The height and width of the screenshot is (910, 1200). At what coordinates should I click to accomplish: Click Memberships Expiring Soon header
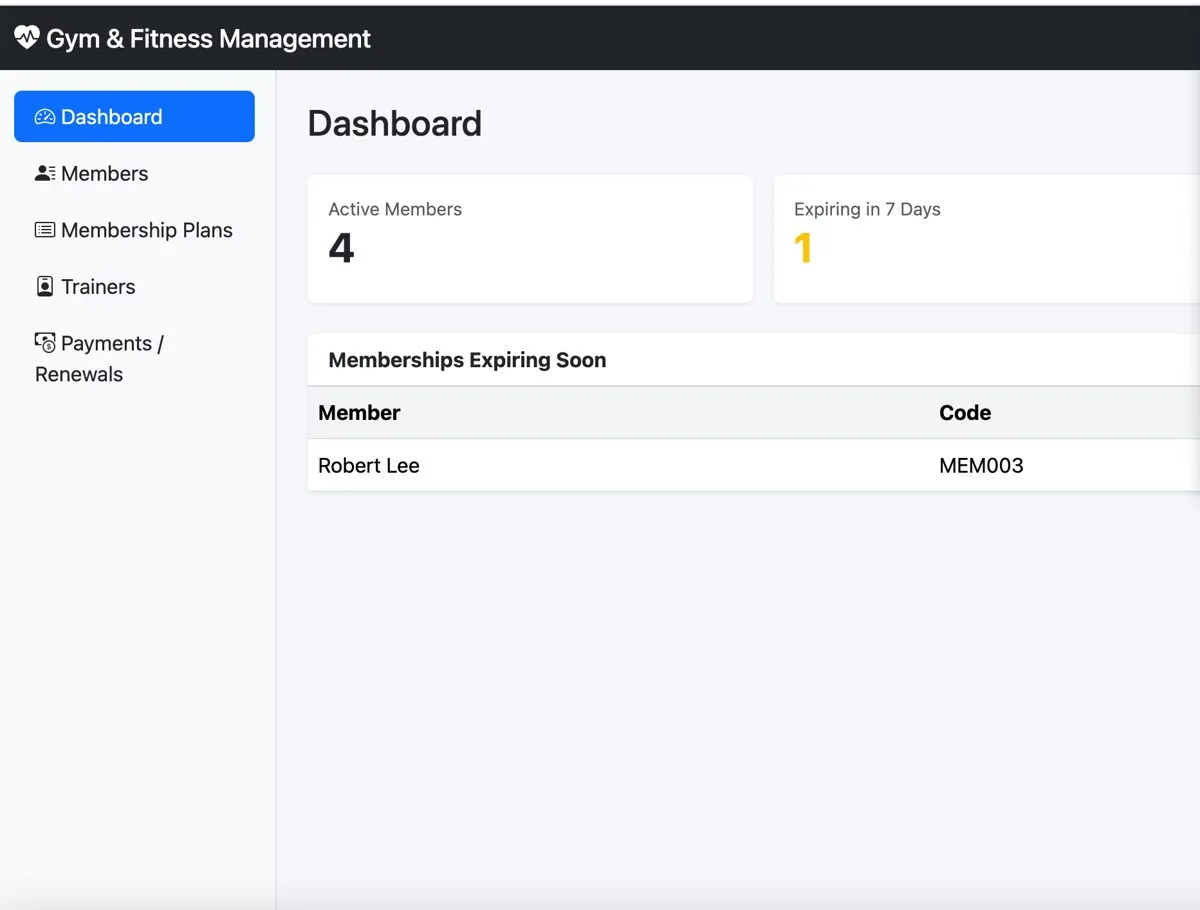[x=467, y=360]
